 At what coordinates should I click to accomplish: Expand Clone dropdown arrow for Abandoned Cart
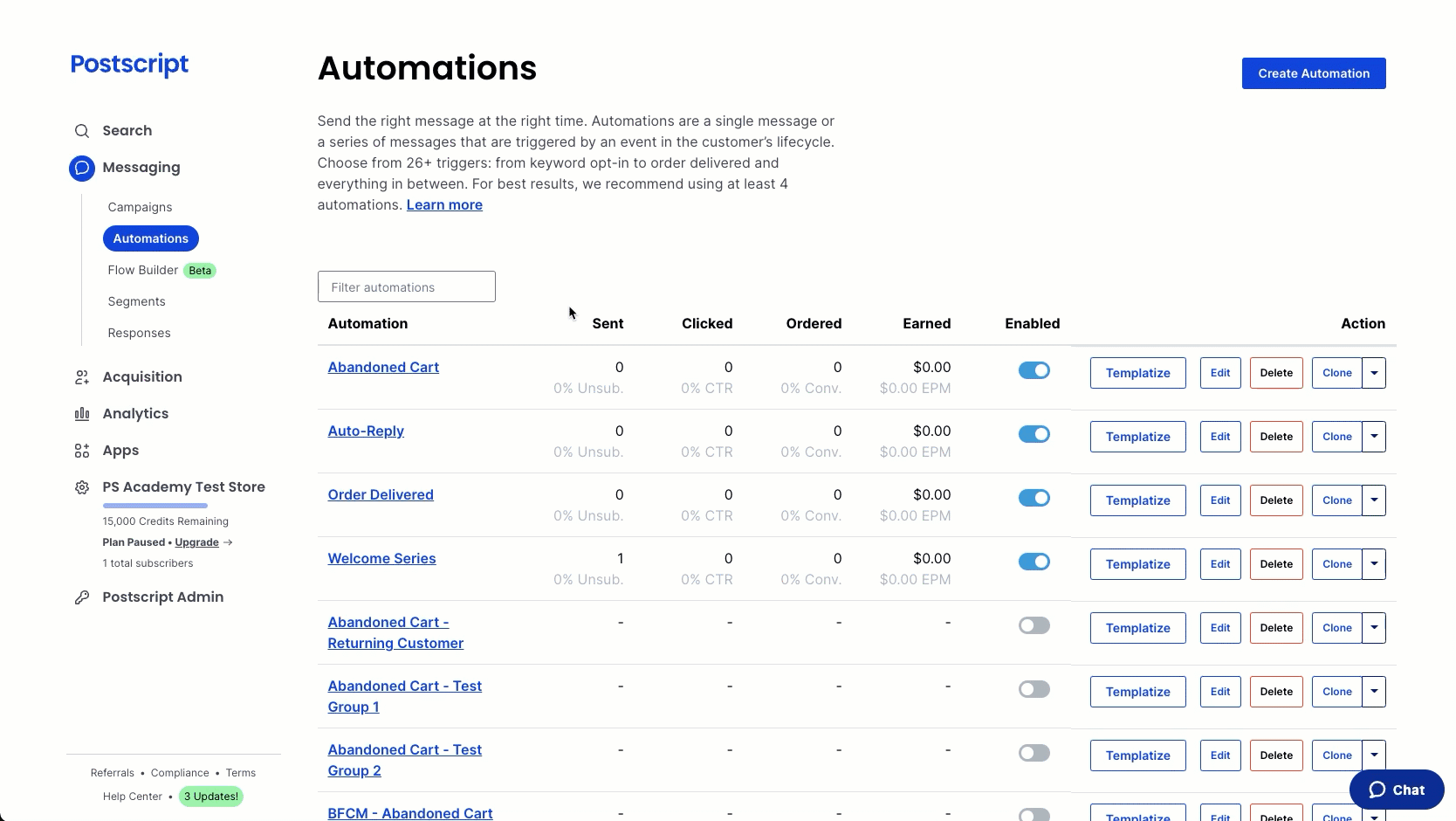point(1374,373)
